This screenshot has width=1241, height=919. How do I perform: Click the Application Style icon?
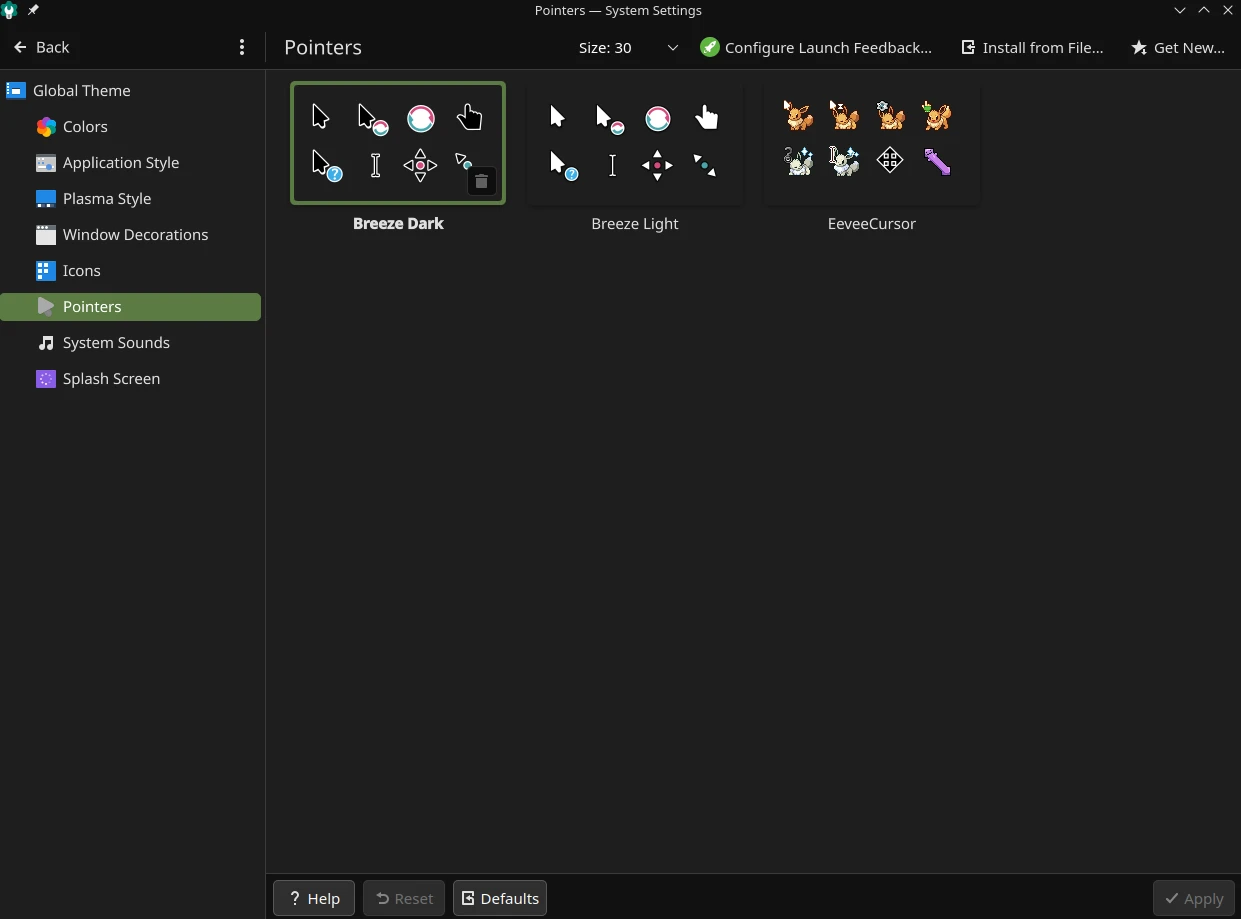tap(46, 163)
